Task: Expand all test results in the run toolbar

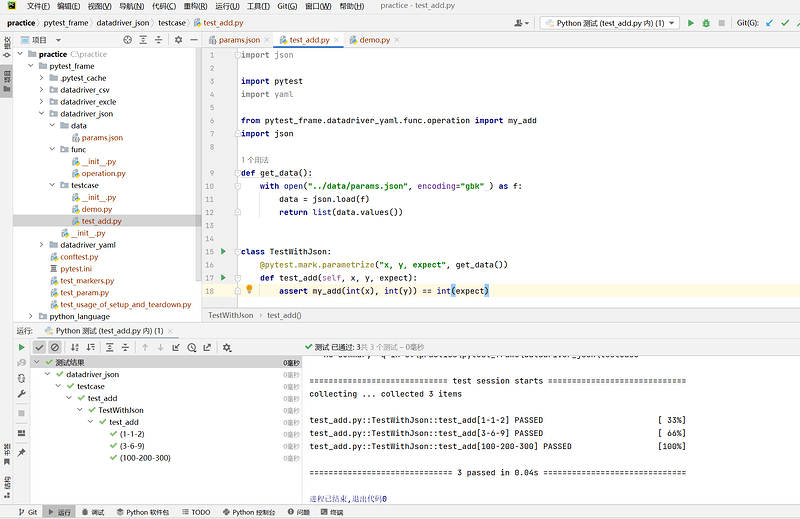Action: 110,348
